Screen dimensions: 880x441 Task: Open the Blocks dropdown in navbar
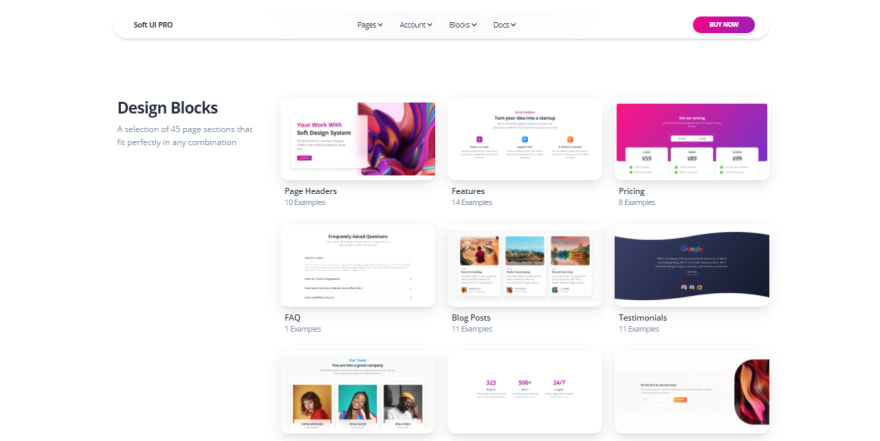pyautogui.click(x=463, y=25)
